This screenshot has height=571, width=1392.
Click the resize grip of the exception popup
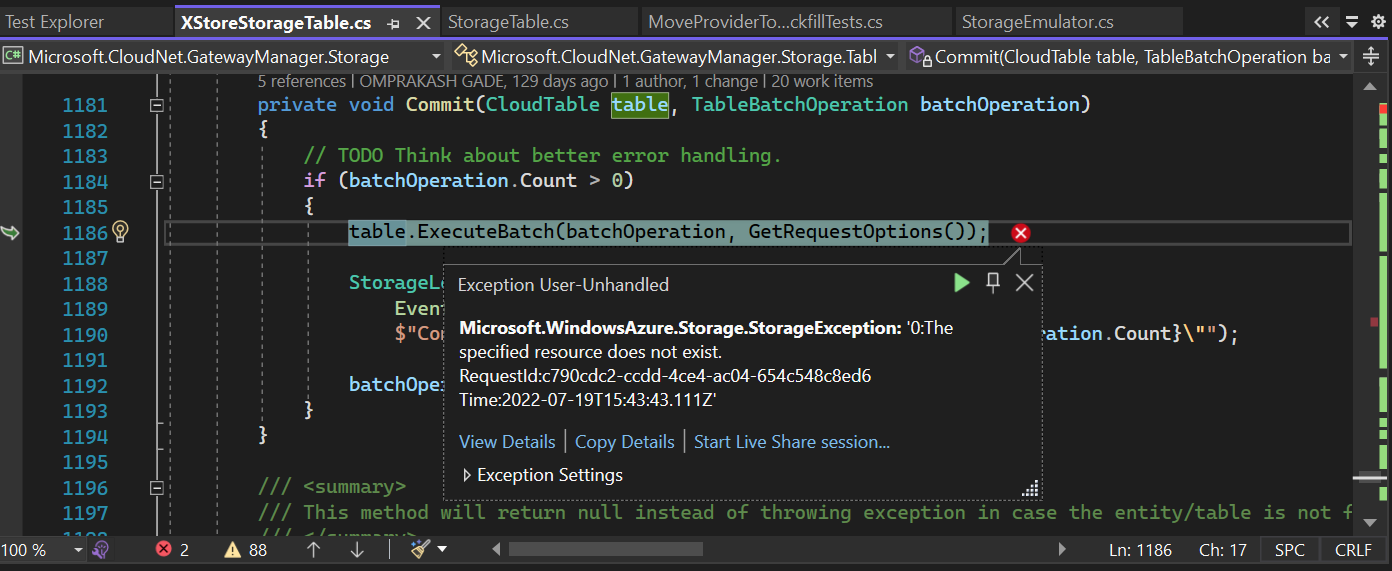(1030, 488)
